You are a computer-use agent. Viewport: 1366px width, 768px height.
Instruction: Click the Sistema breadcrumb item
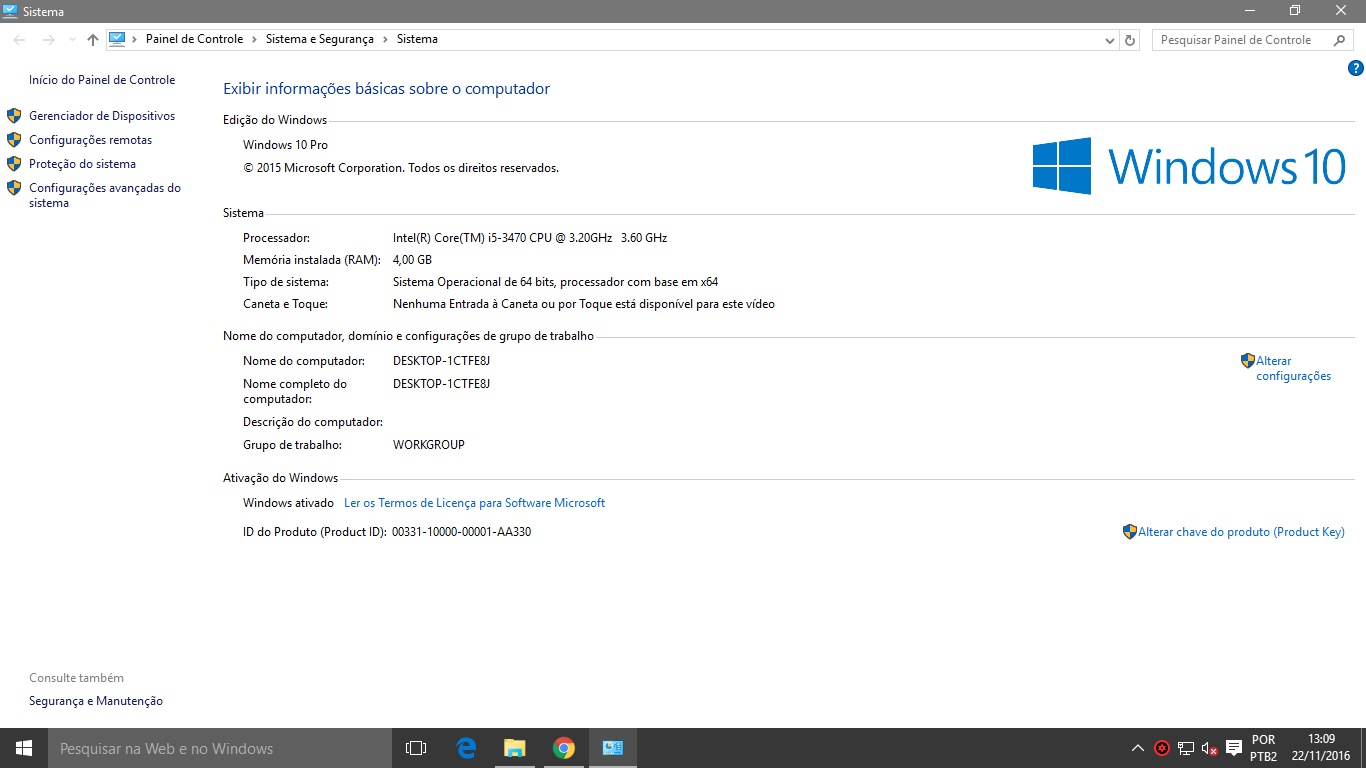coord(417,39)
